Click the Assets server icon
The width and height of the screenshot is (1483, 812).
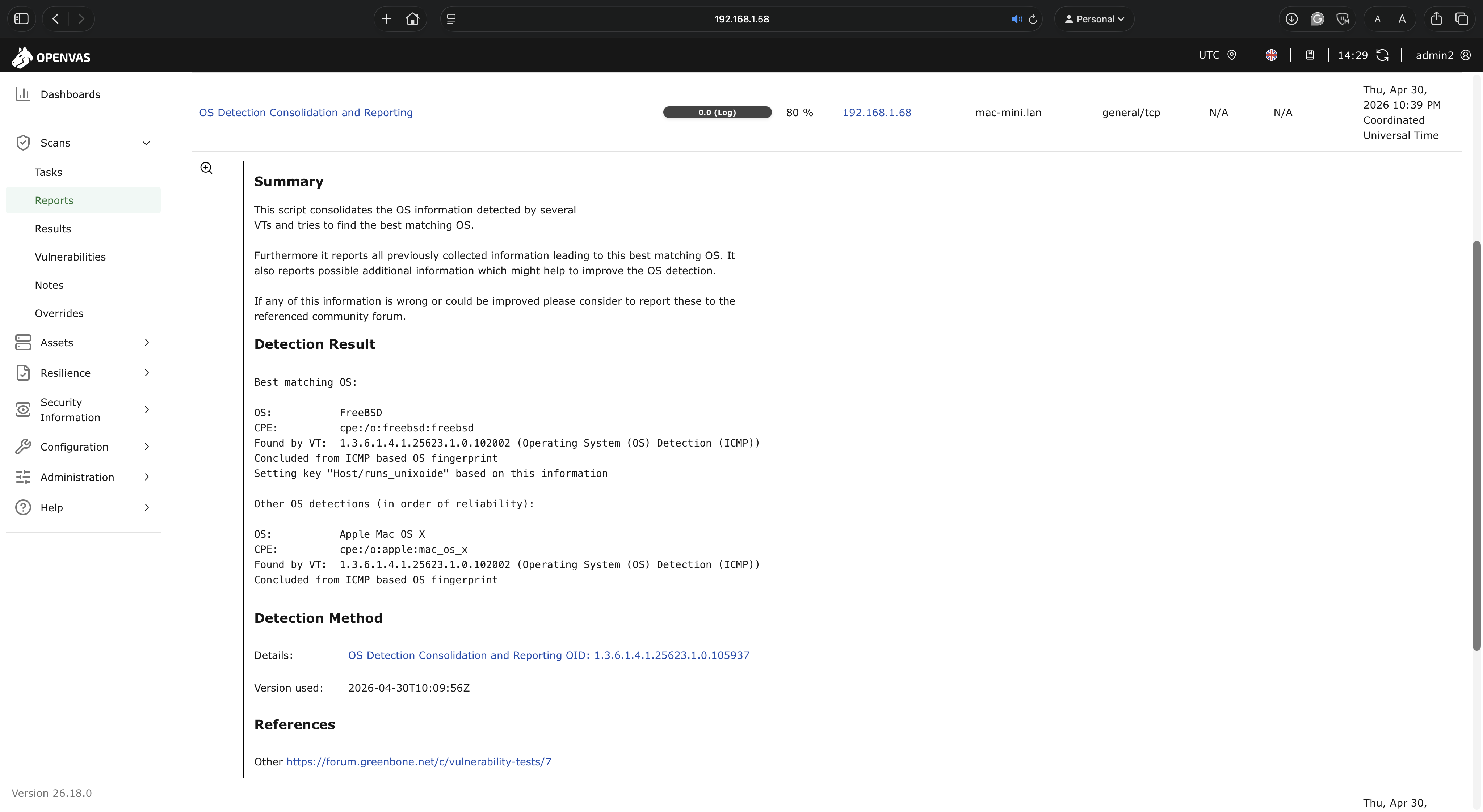pos(23,342)
